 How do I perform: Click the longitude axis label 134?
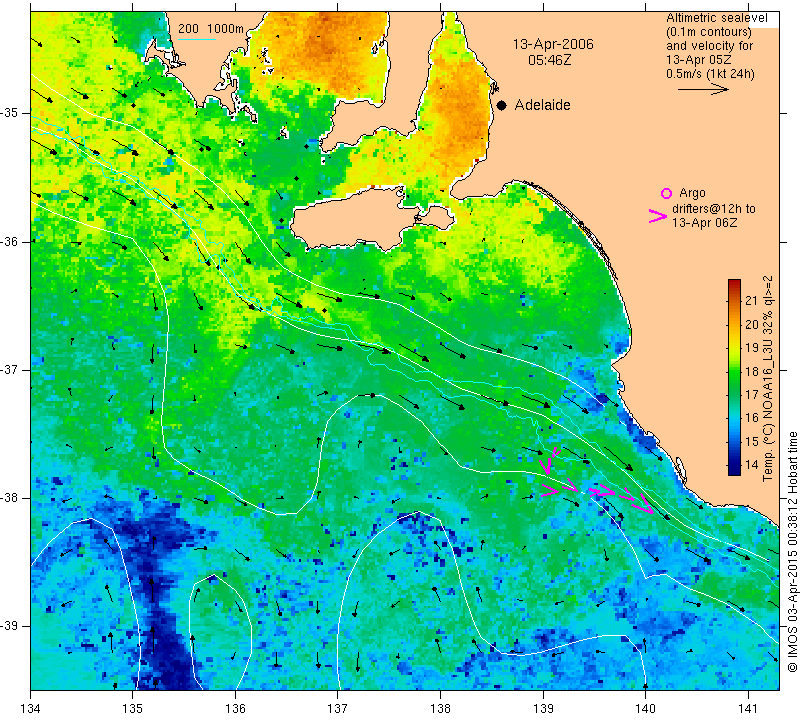pos(31,708)
